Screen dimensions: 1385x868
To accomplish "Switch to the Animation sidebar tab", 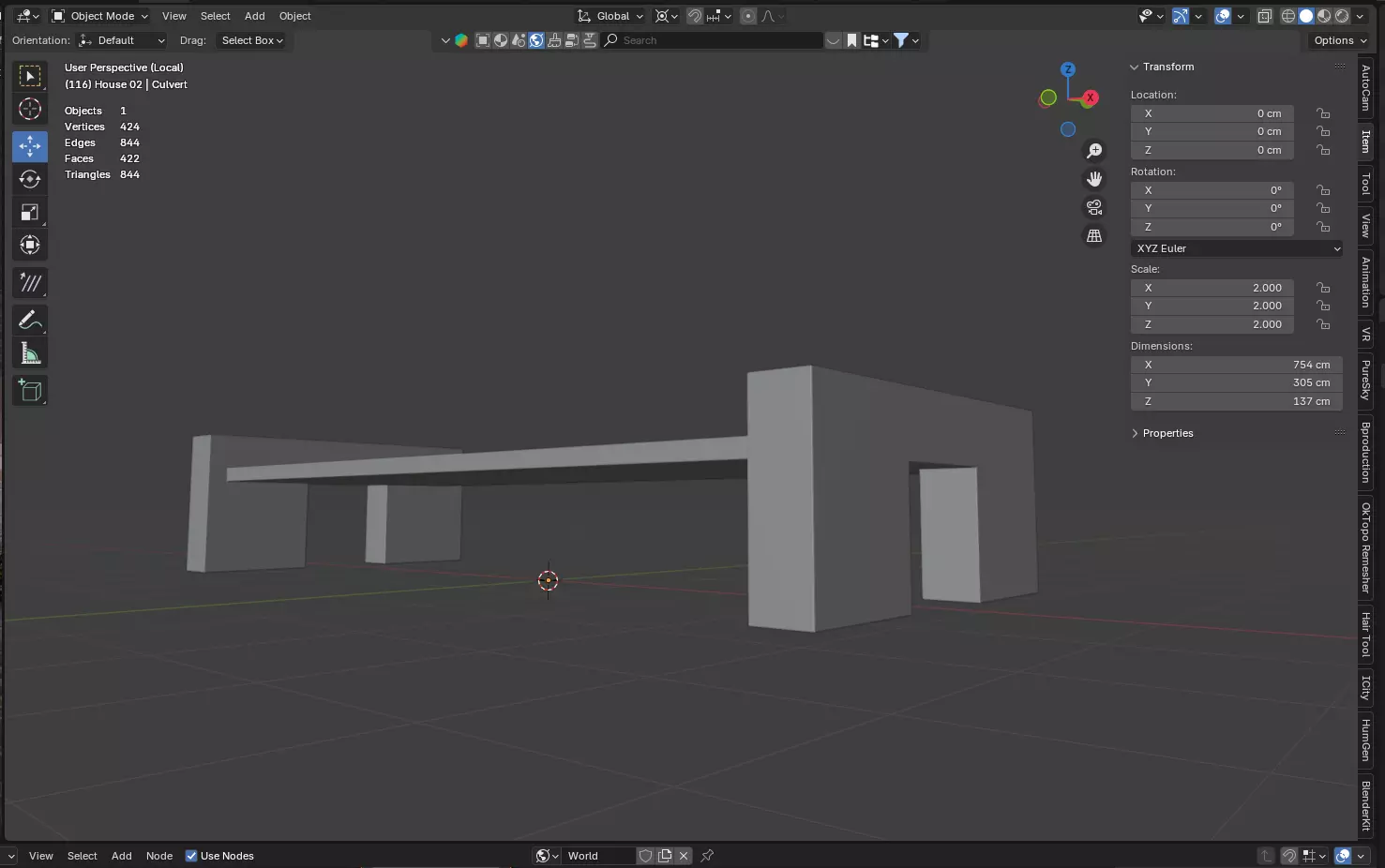I will pos(1365,282).
